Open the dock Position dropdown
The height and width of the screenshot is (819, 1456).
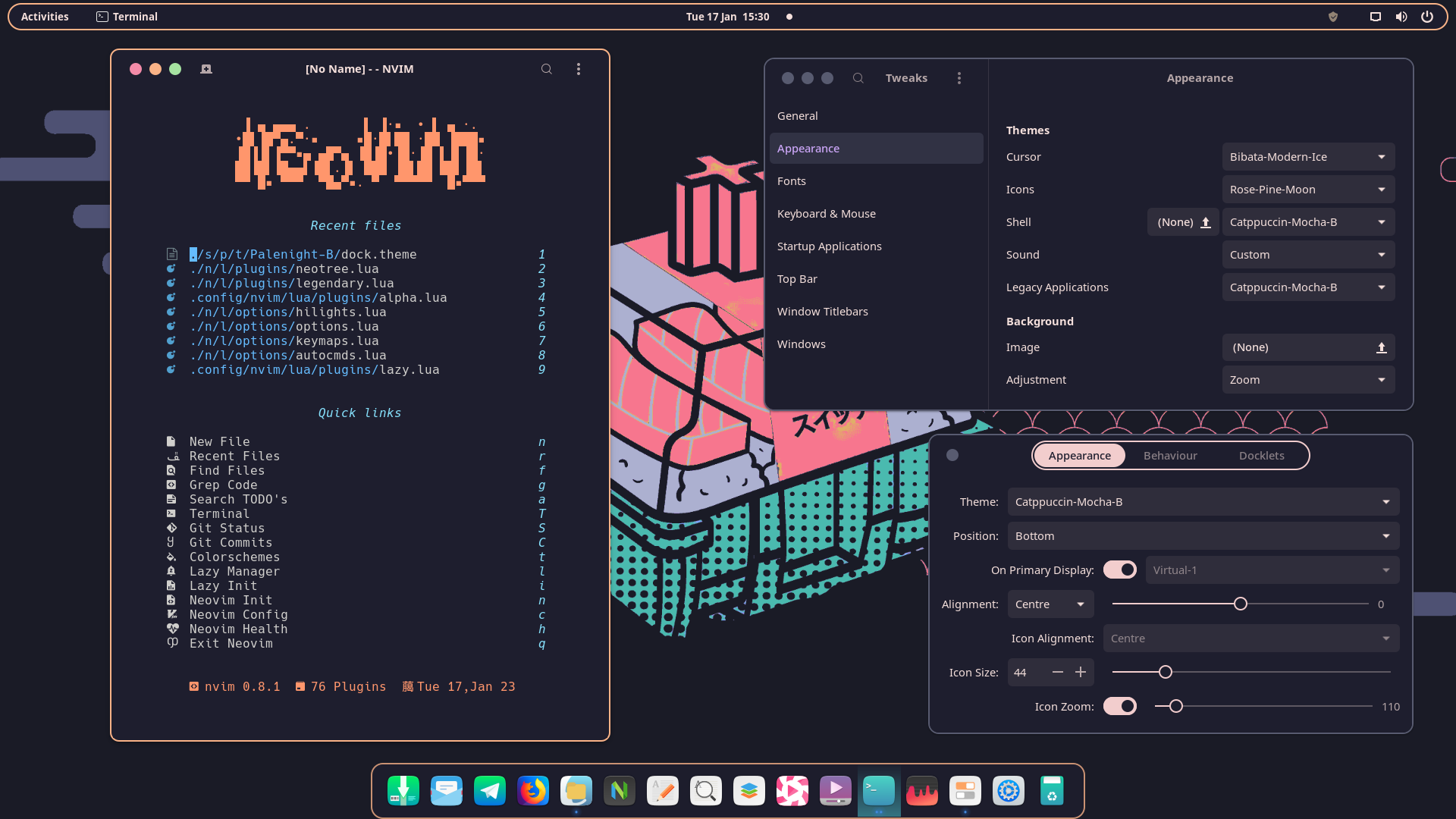point(1203,536)
